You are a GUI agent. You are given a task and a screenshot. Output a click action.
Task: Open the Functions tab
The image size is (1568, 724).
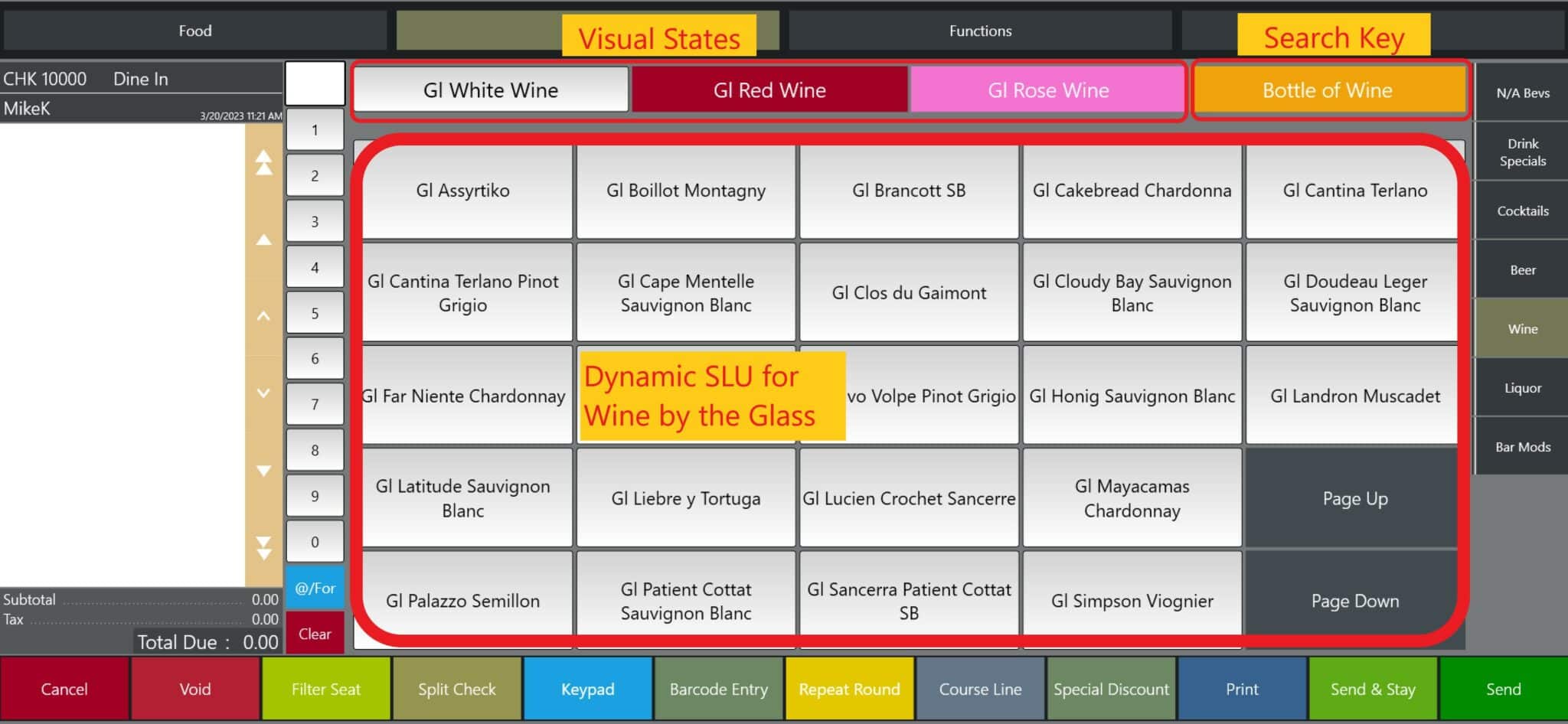(x=980, y=31)
